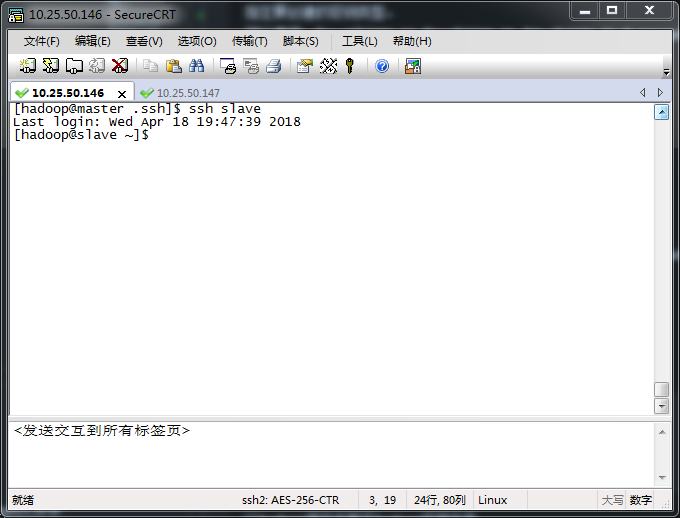Click the Disconnect session icon

tap(120, 66)
